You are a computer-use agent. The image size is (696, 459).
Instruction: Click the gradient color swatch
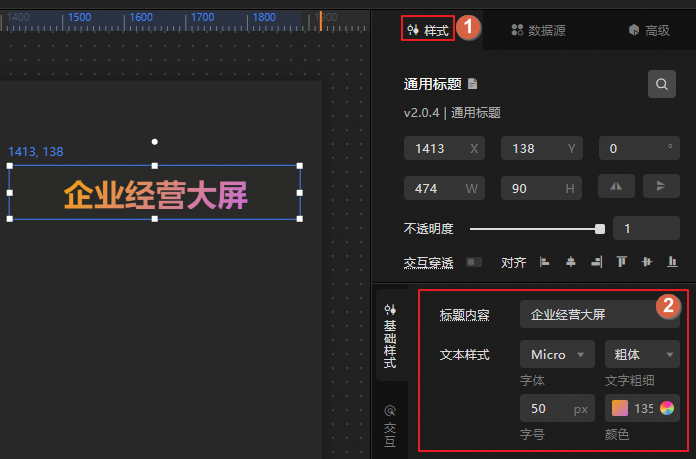click(620, 408)
